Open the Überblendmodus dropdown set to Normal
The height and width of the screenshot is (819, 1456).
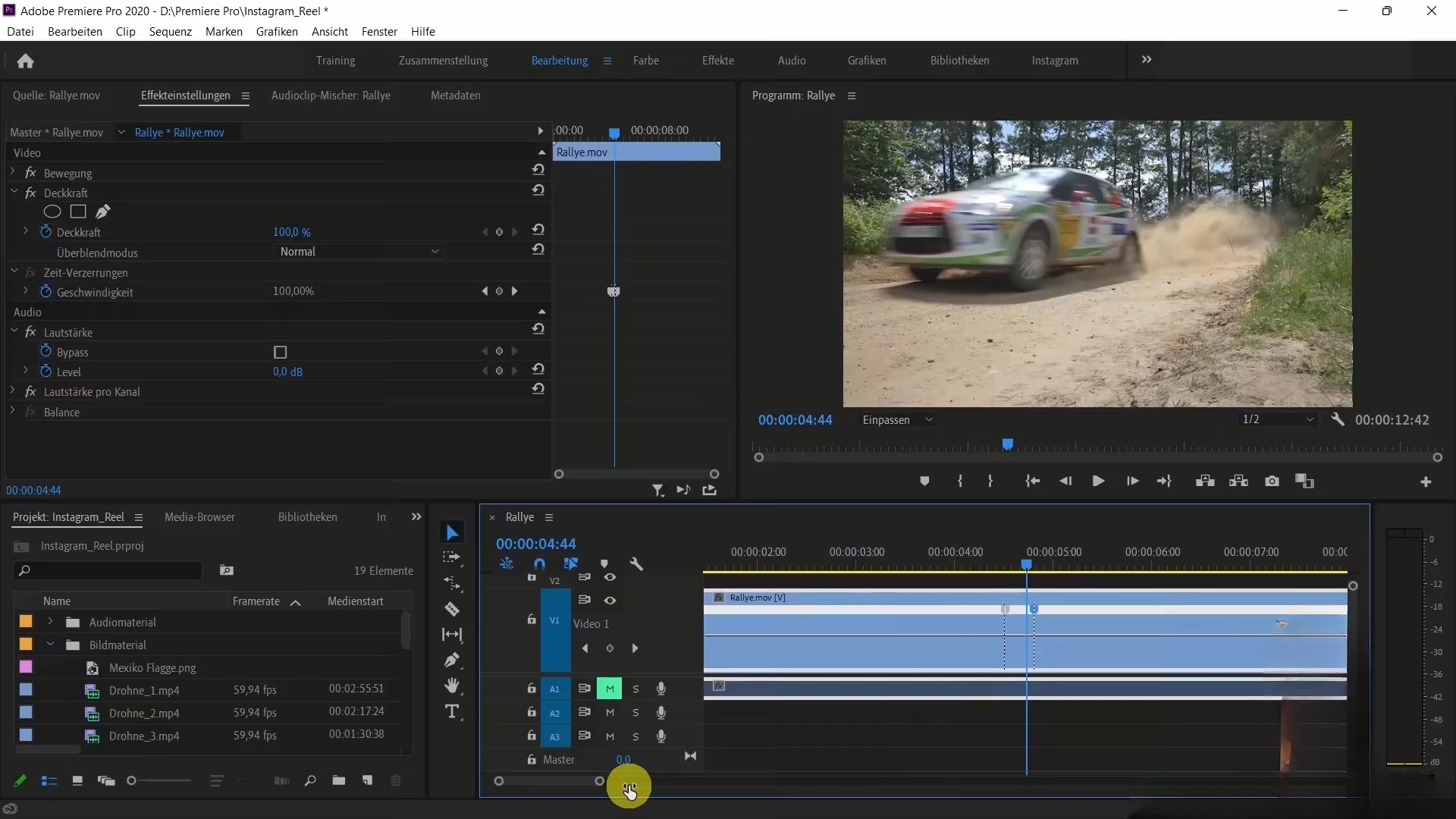tap(359, 251)
